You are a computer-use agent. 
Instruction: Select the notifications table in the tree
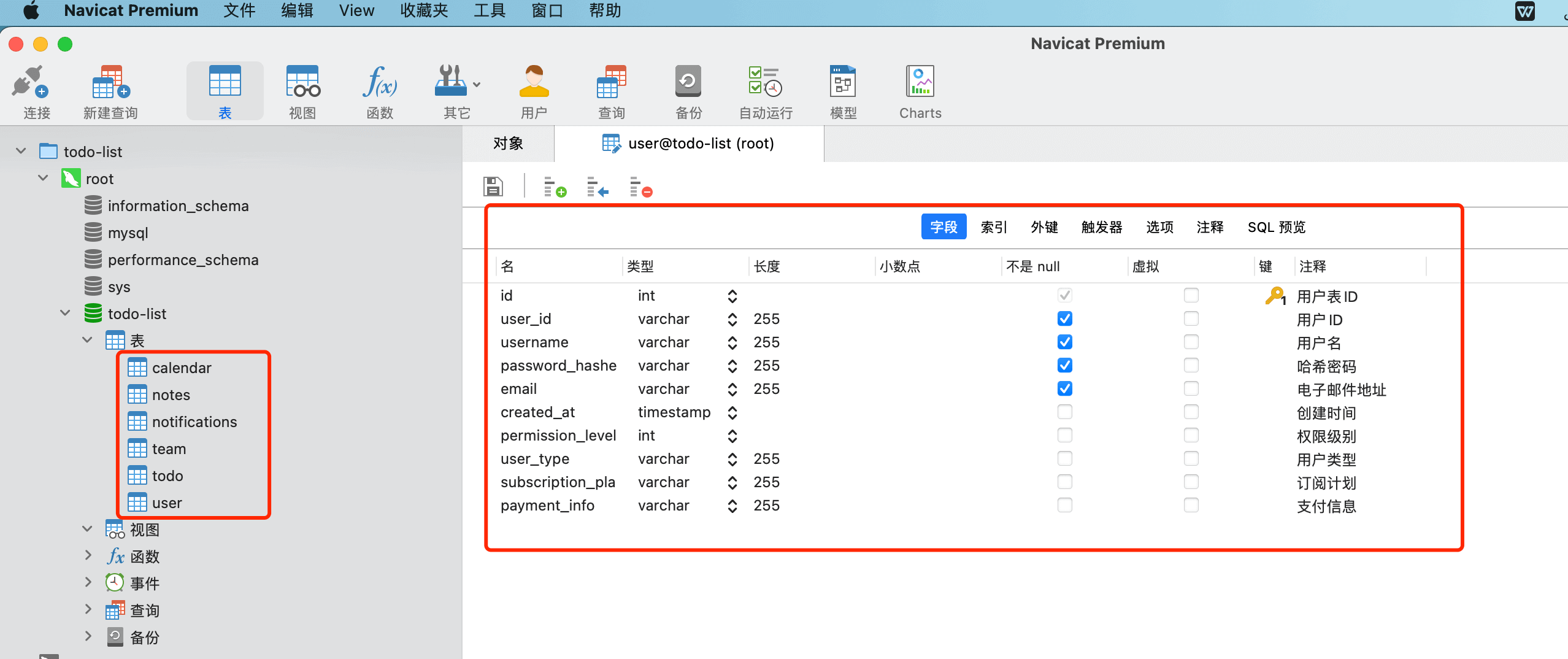[x=194, y=422]
